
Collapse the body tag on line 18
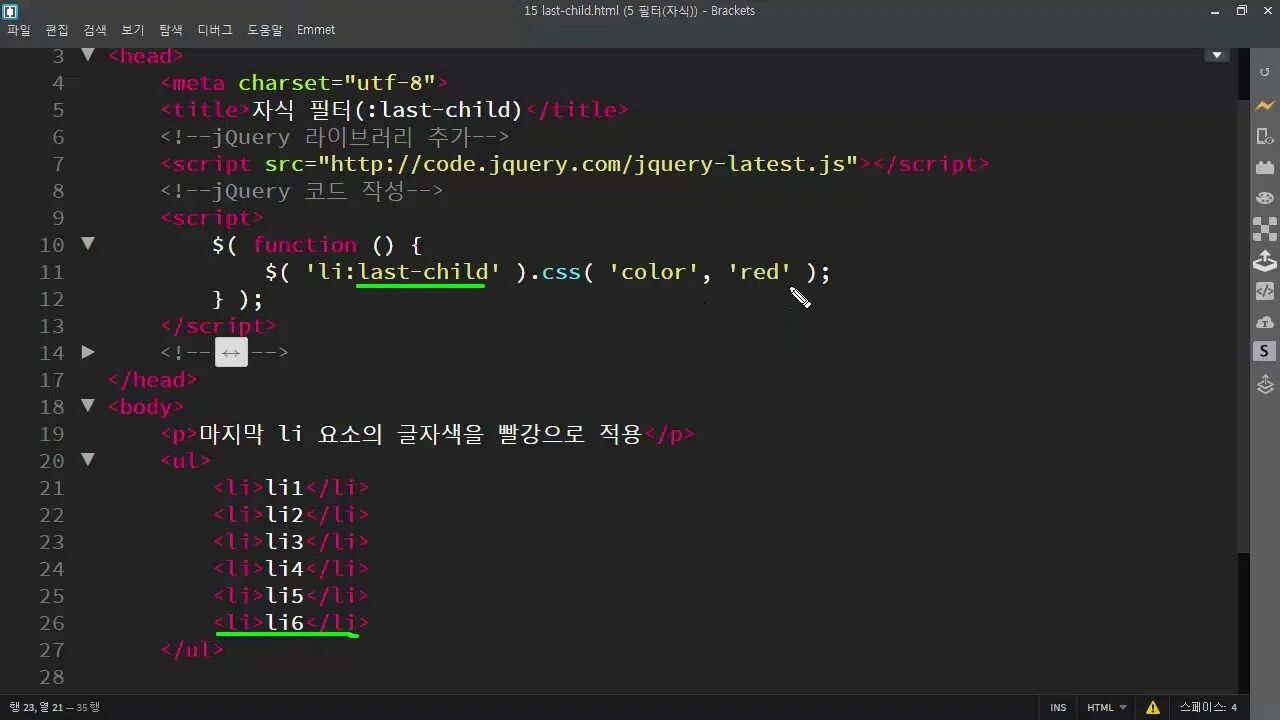pos(88,405)
